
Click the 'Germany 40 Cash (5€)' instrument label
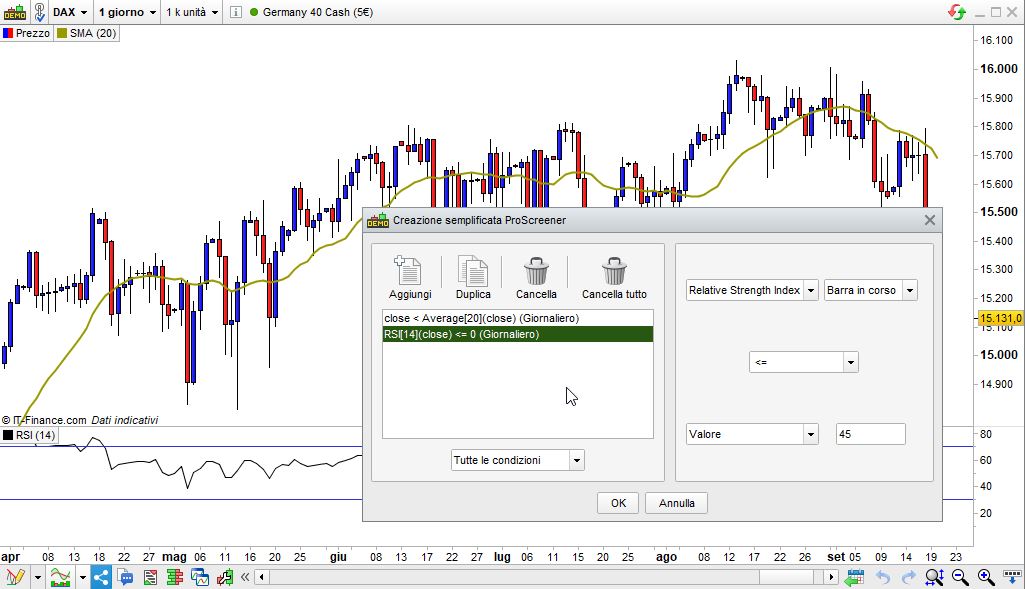[318, 12]
